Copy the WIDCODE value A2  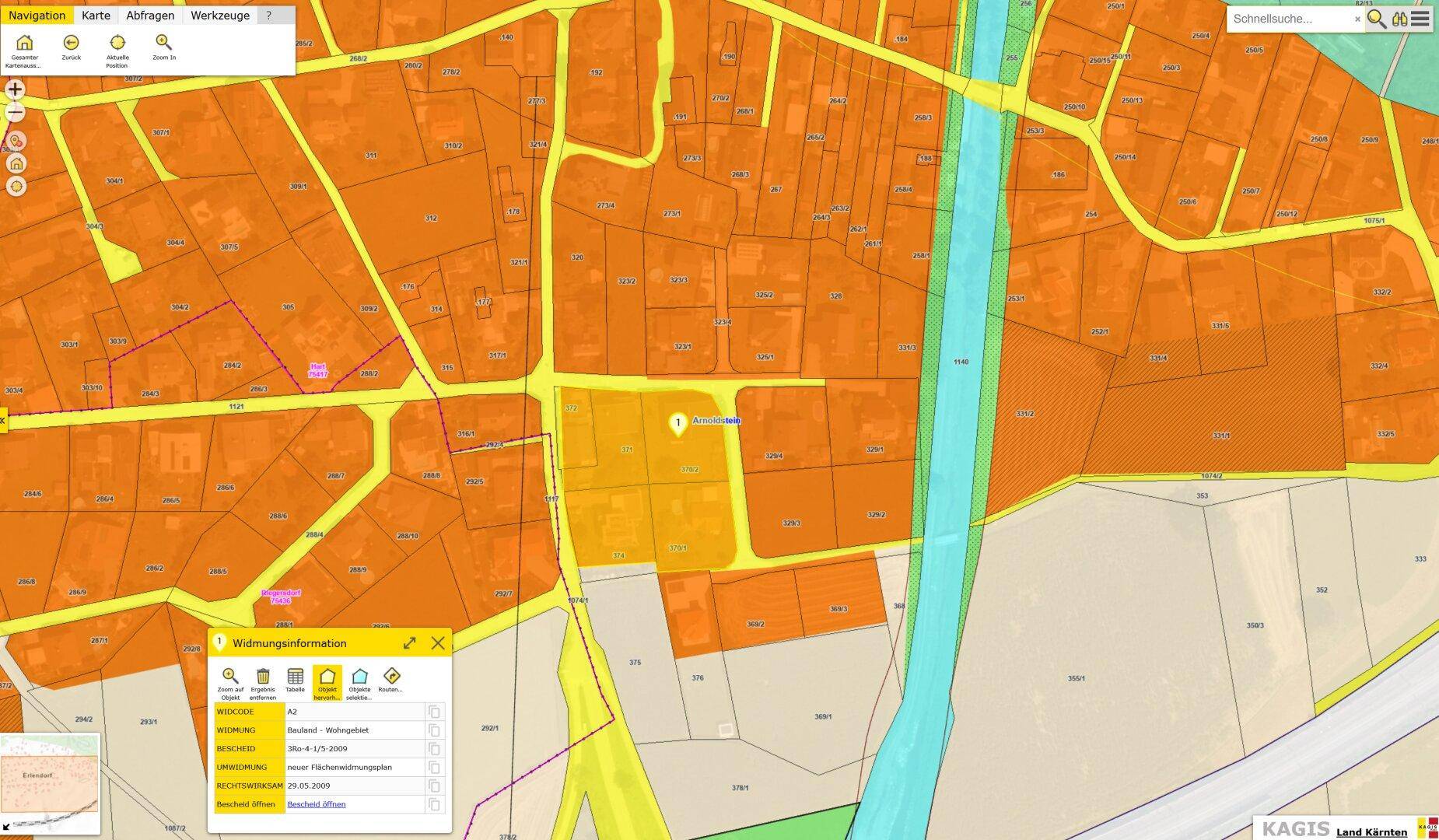pos(435,712)
